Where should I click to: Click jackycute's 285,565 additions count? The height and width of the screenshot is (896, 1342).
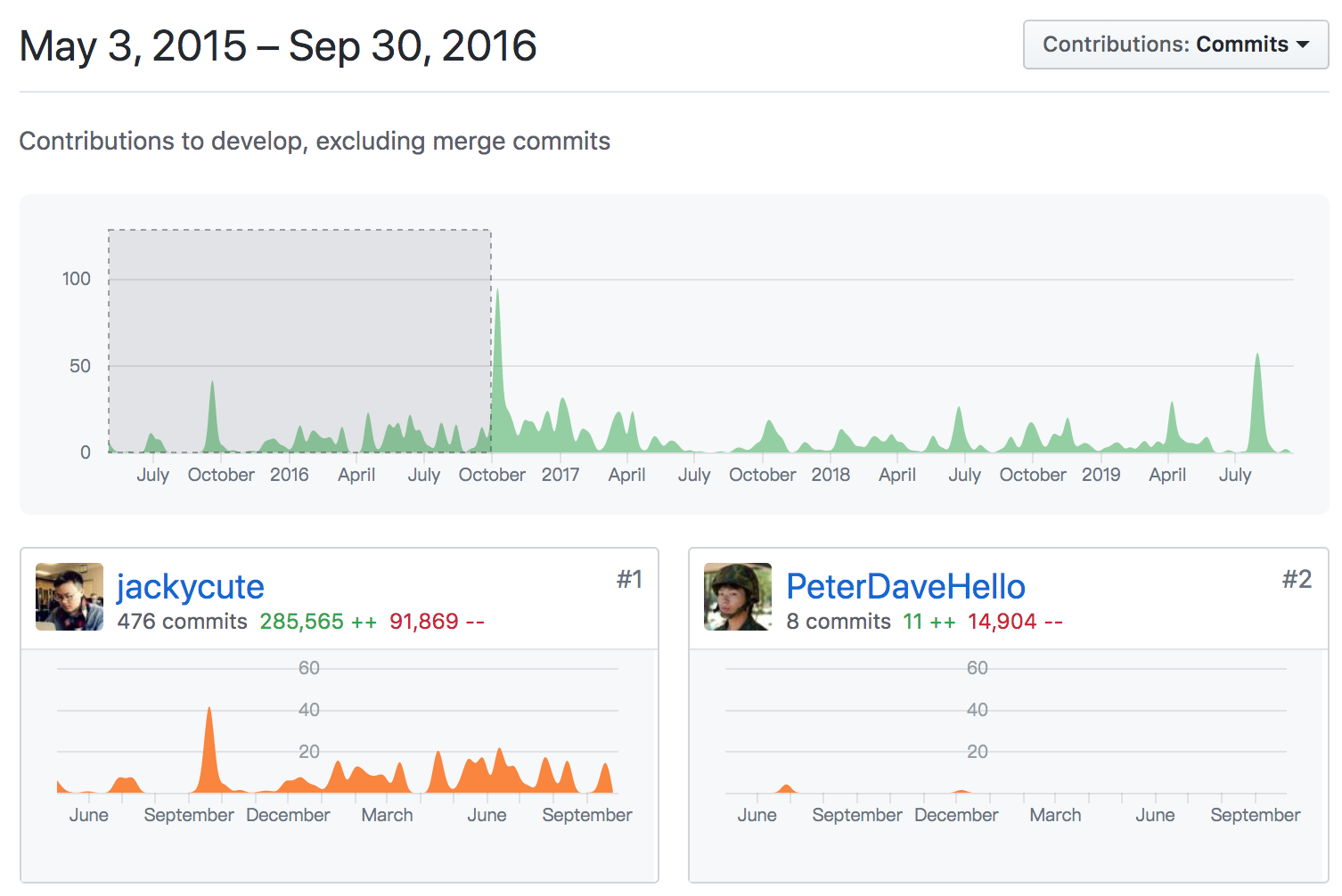tap(301, 622)
